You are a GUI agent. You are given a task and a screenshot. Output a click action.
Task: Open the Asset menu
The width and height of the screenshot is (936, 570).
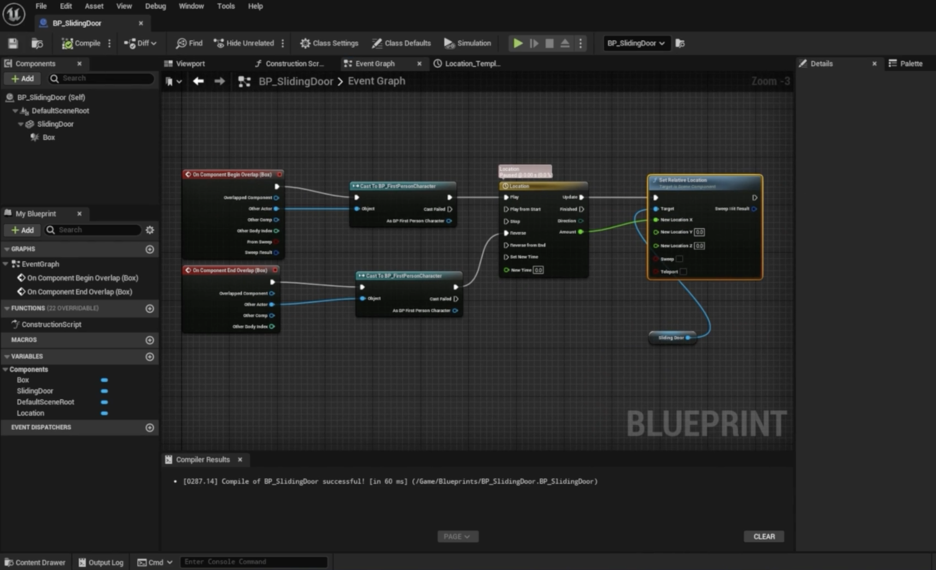tap(94, 6)
